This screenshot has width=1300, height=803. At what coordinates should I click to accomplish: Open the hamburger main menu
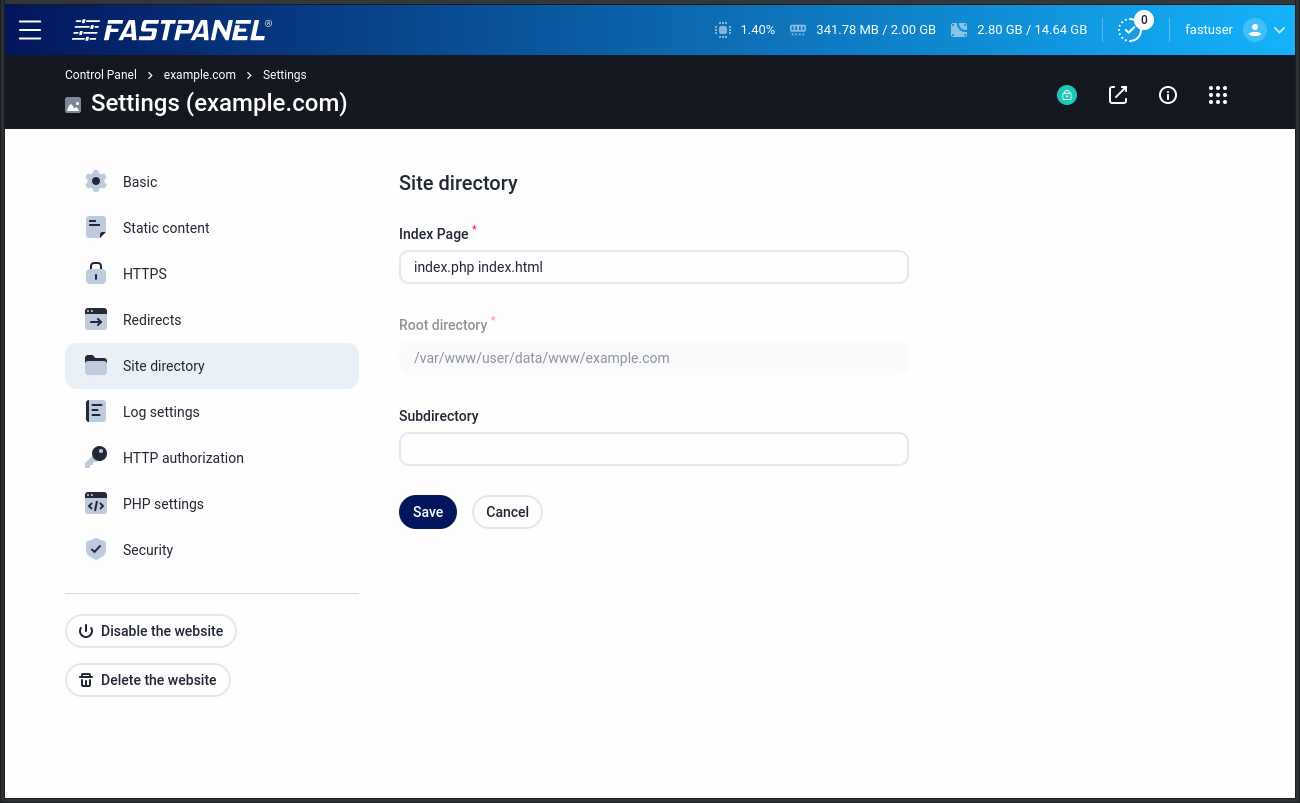click(30, 30)
